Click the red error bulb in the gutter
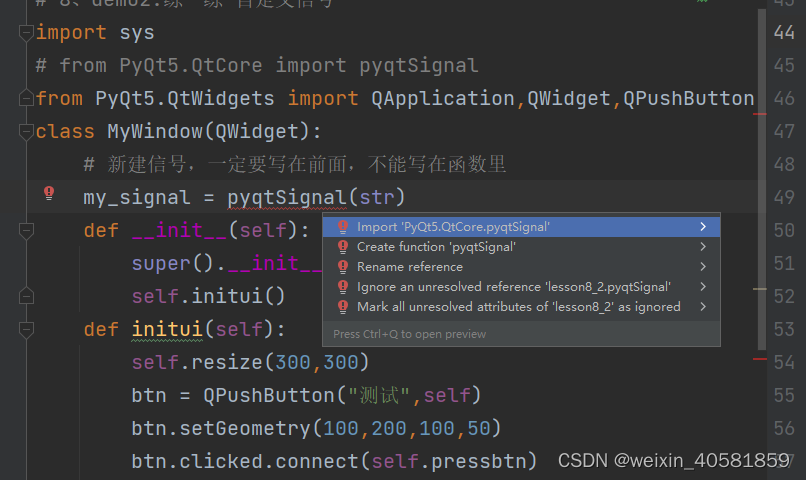This screenshot has width=806, height=480. point(48,193)
